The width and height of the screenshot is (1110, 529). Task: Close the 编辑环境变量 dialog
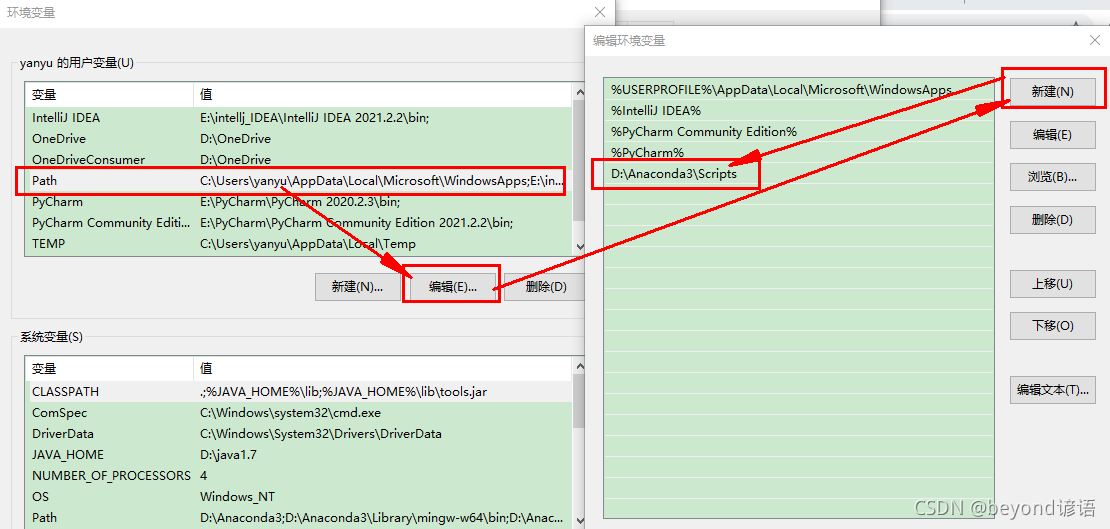[1094, 40]
